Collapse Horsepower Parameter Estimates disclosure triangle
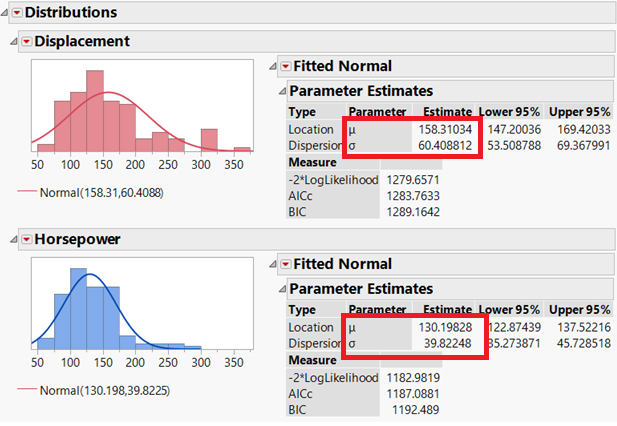 point(282,289)
